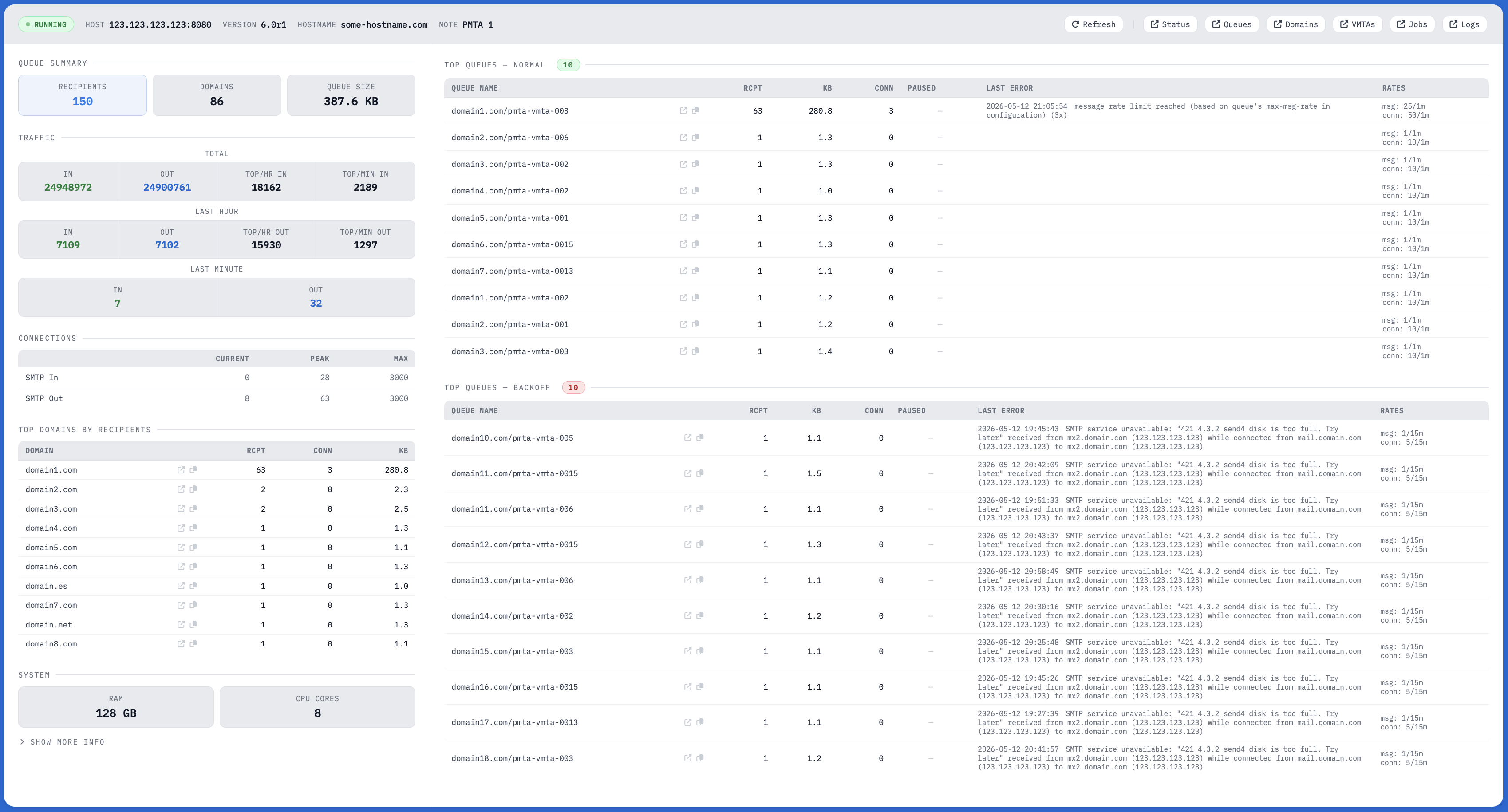
Task: Open the Status page link
Action: click(1170, 24)
